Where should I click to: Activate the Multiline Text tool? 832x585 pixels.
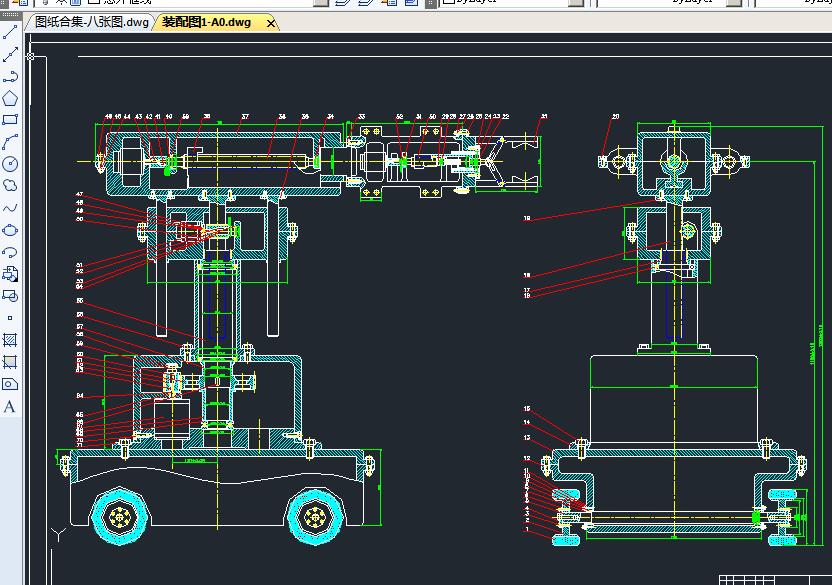pos(10,407)
